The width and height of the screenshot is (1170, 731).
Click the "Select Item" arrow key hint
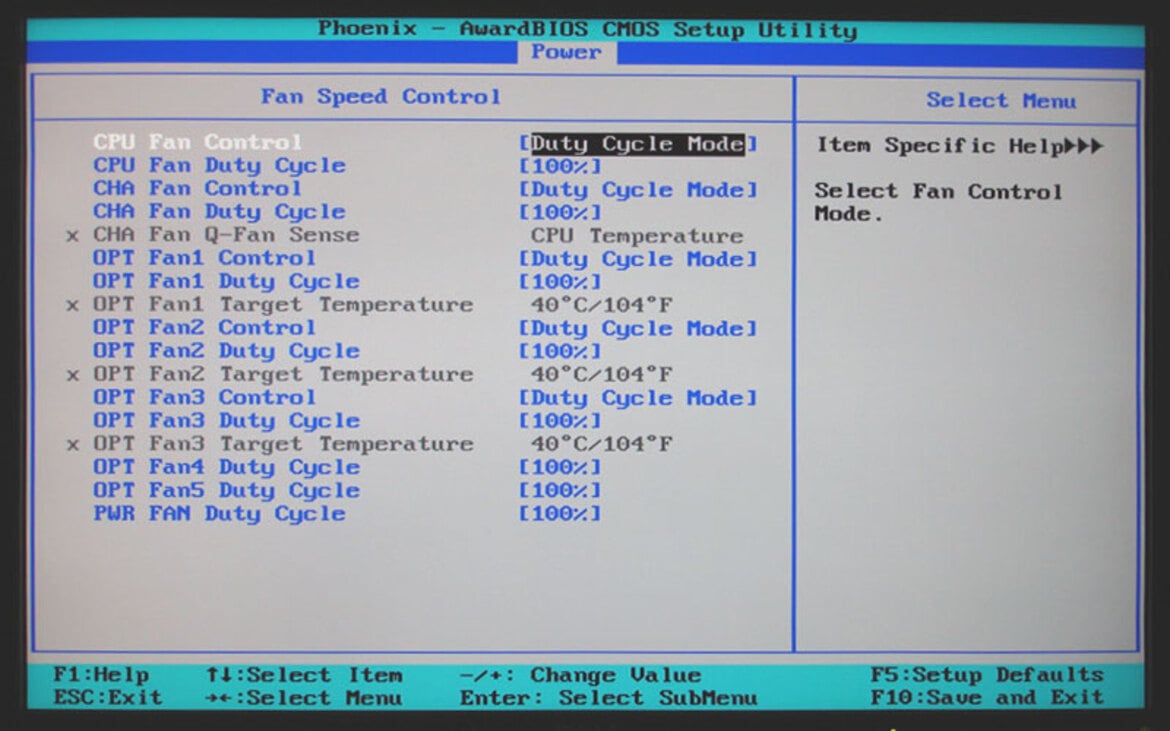click(304, 675)
